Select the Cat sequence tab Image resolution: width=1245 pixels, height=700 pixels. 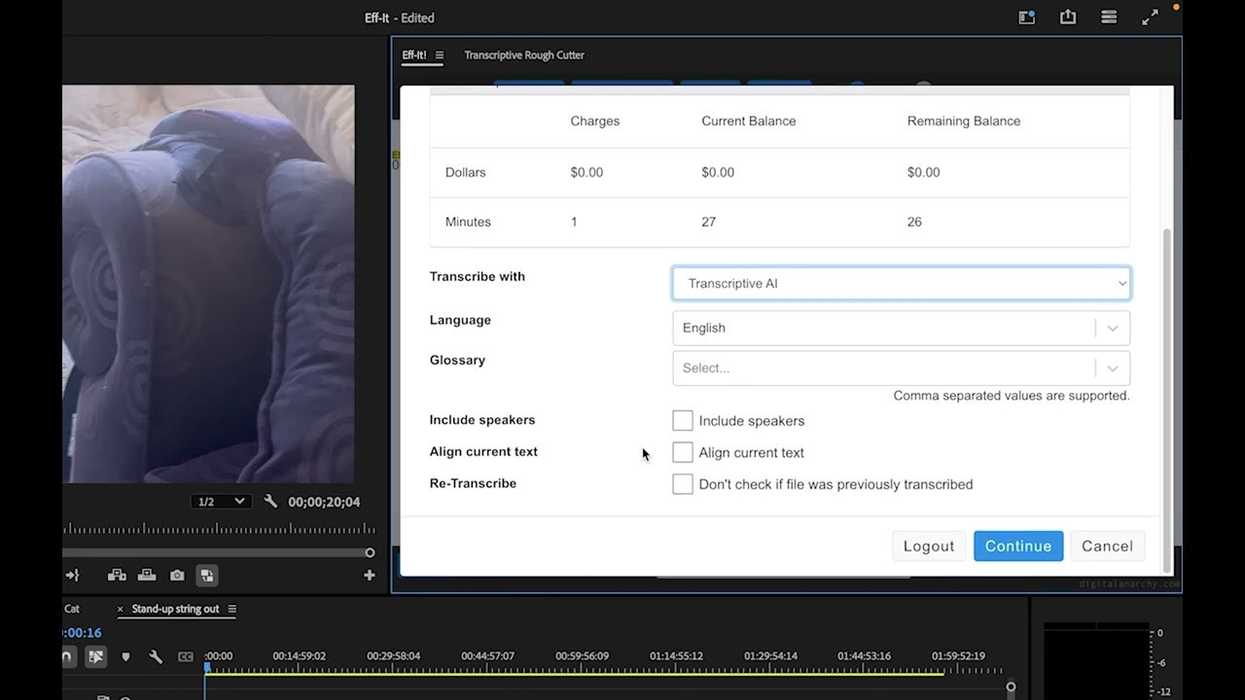click(x=72, y=609)
